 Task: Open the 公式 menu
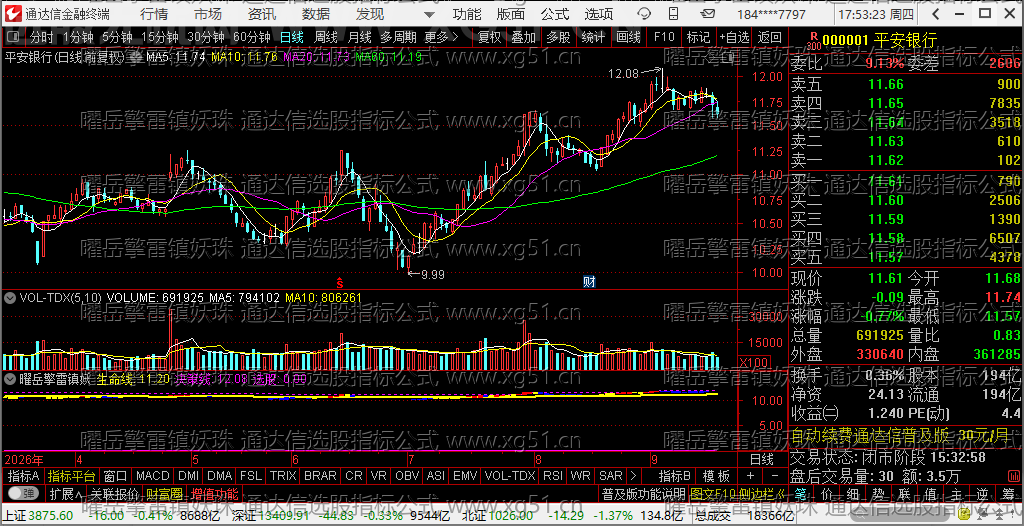(x=555, y=14)
